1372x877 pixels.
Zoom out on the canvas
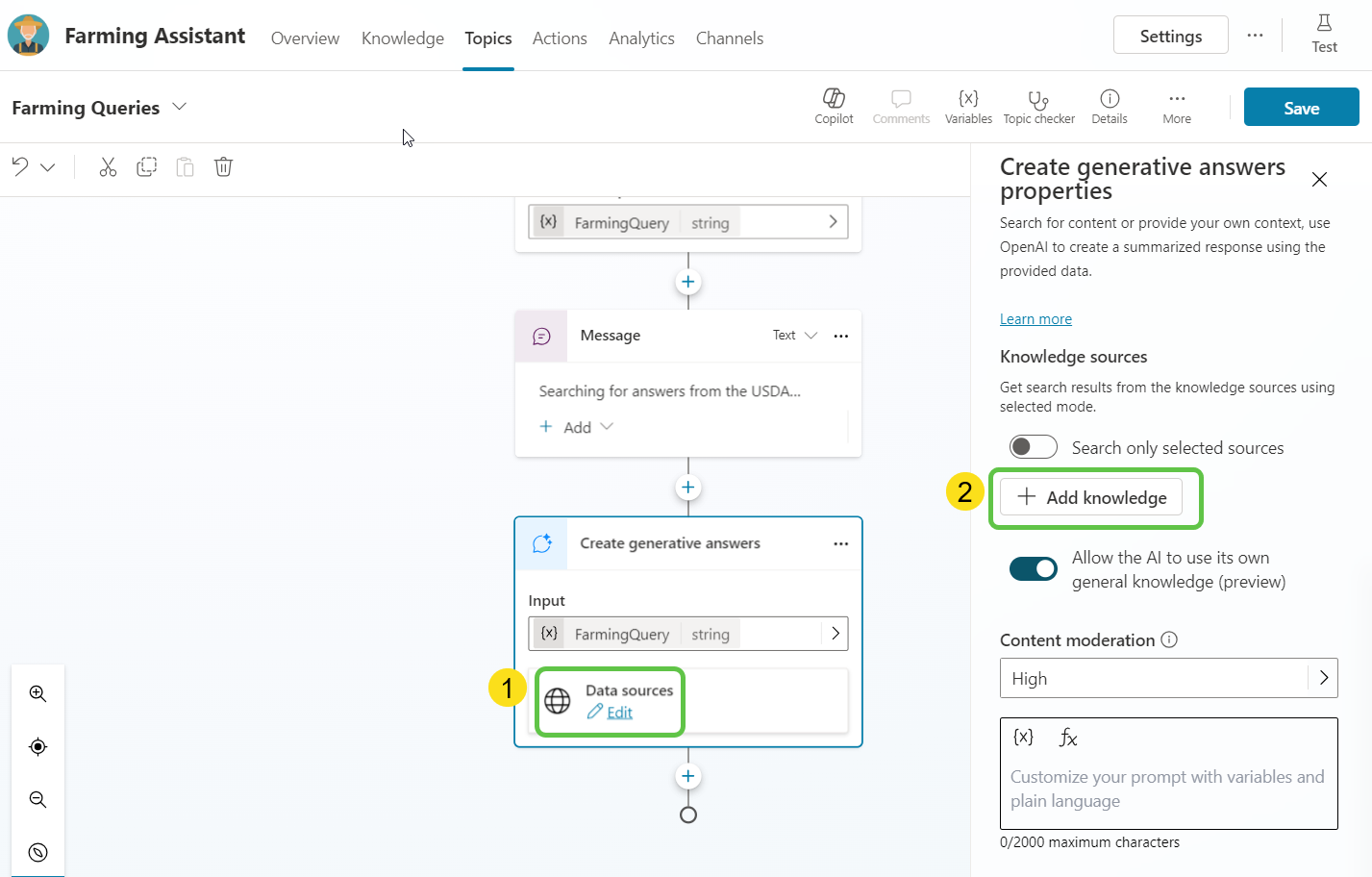pos(38,800)
